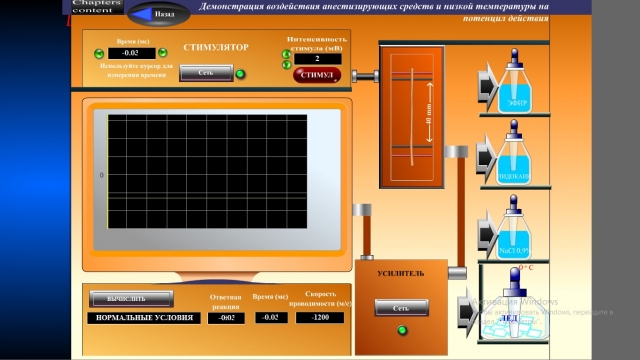Click the red СТИМУЛ button

click(x=317, y=75)
